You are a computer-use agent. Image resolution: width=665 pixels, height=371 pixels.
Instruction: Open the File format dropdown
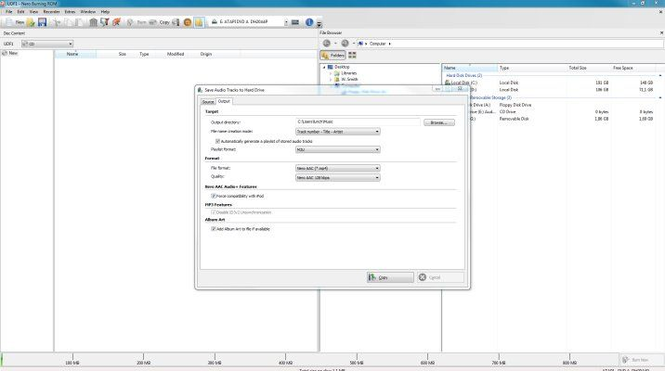coord(338,168)
